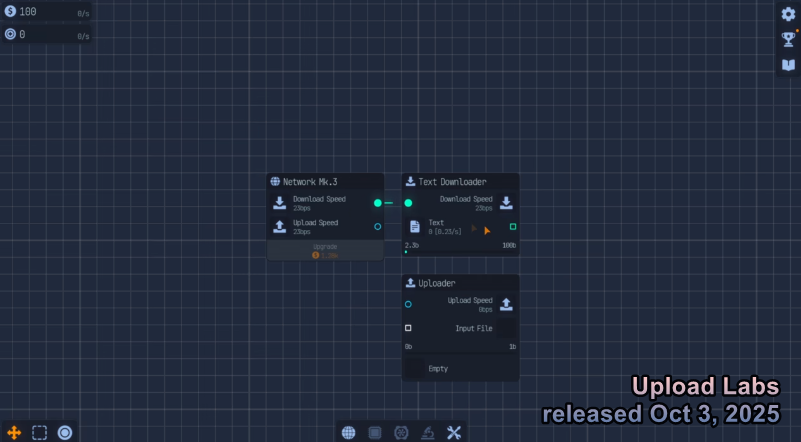
Task: Click the Uploader Input File square port
Action: point(408,328)
